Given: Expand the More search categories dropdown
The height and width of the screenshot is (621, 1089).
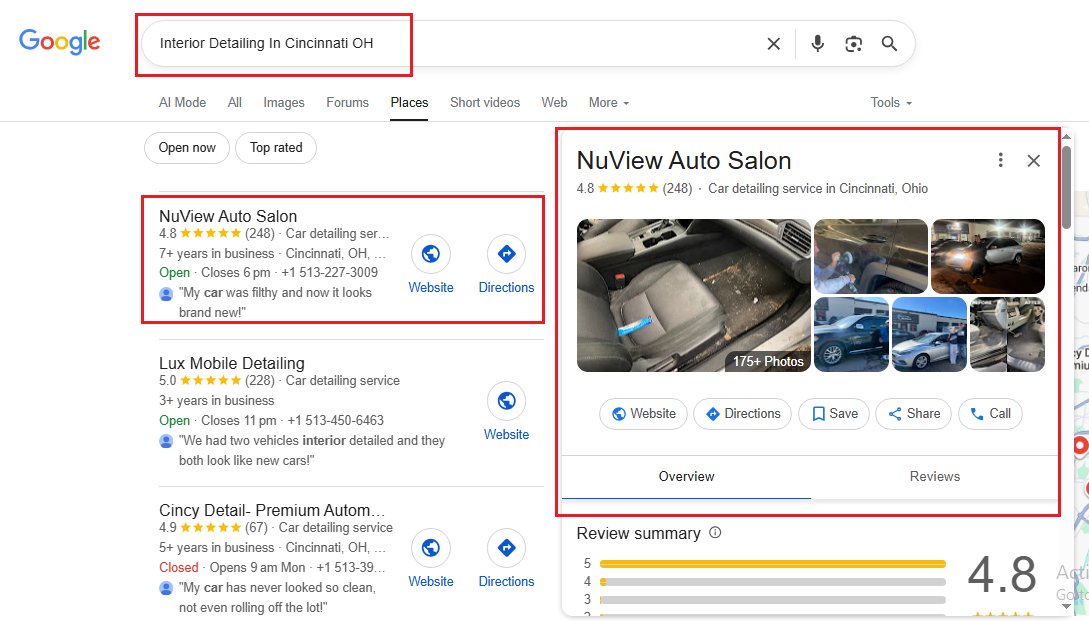Looking at the screenshot, I should click(x=609, y=103).
